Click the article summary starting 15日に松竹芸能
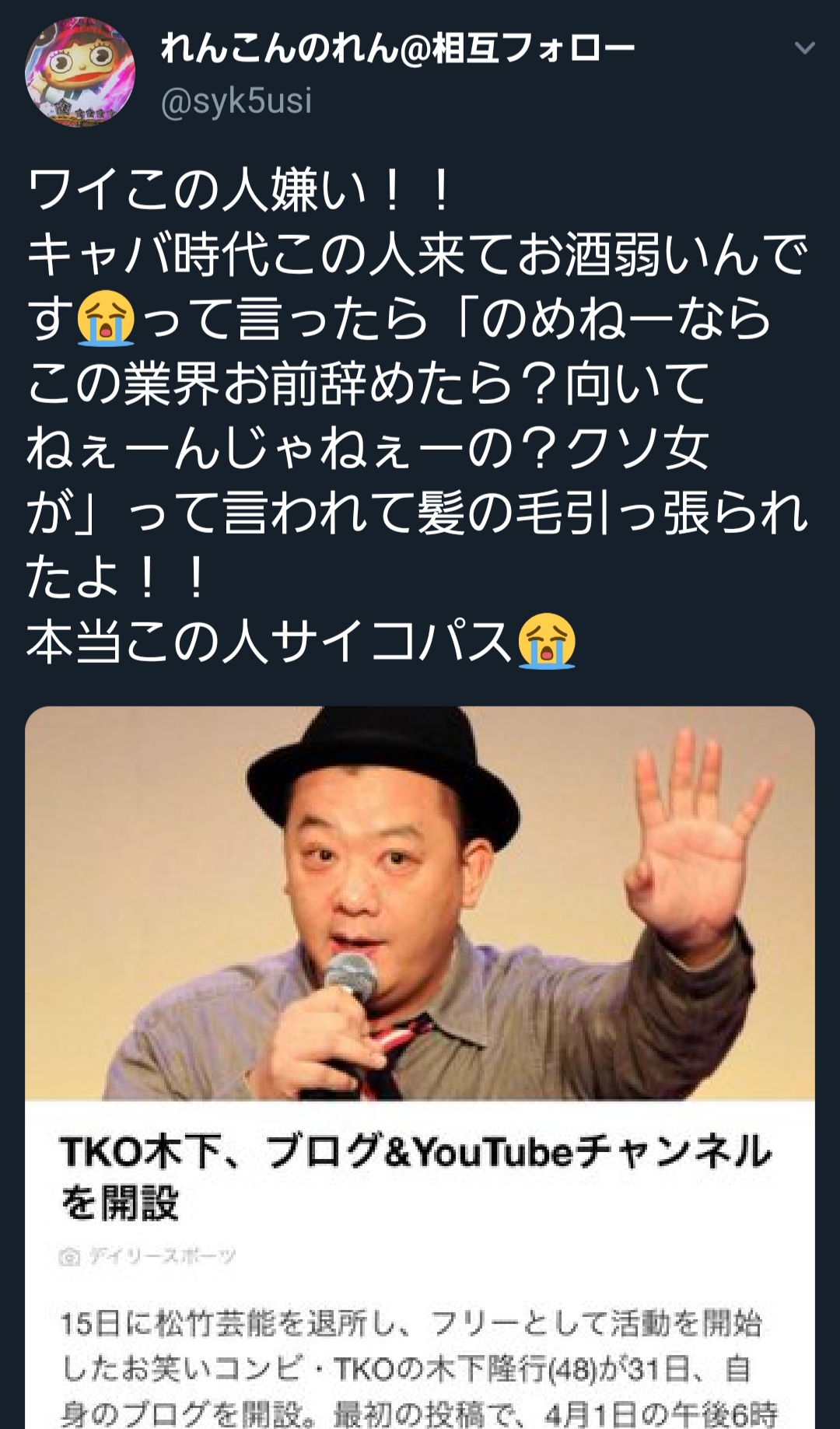This screenshot has width=840, height=1429. [x=417, y=1368]
